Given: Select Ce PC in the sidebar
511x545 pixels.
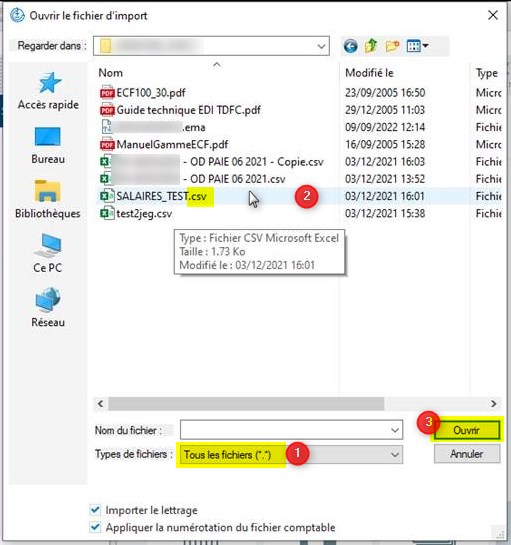Looking at the screenshot, I should (48, 253).
